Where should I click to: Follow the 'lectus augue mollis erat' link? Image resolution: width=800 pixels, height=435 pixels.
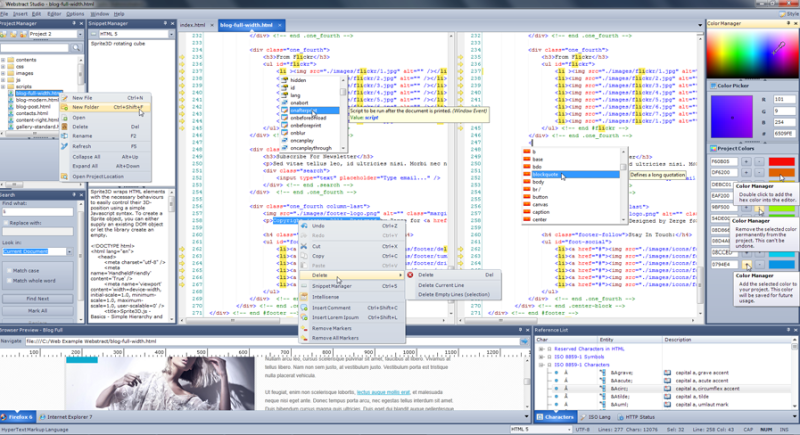[383, 392]
